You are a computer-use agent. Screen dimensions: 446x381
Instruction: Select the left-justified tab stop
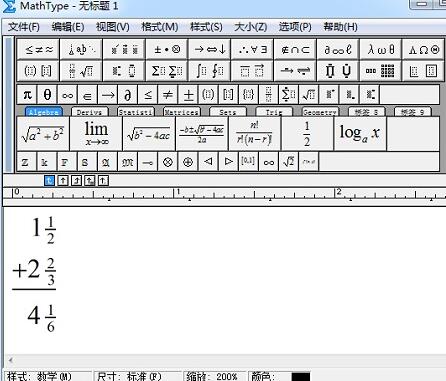coord(49,181)
